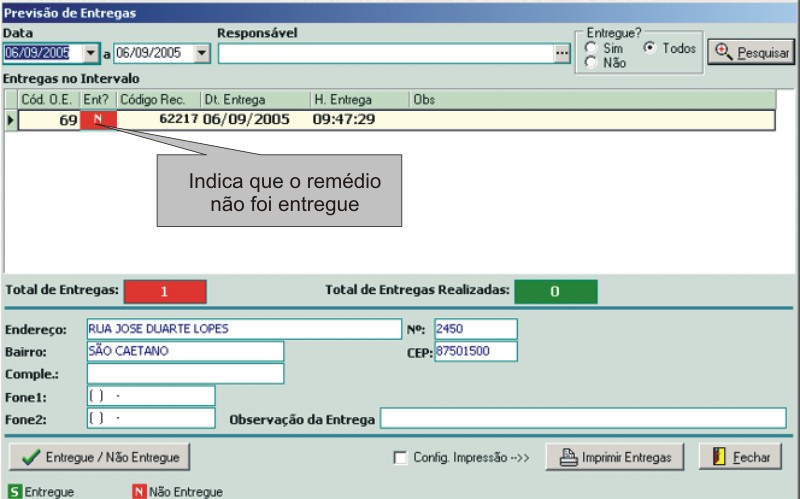Click the Ent? column header

(98, 99)
